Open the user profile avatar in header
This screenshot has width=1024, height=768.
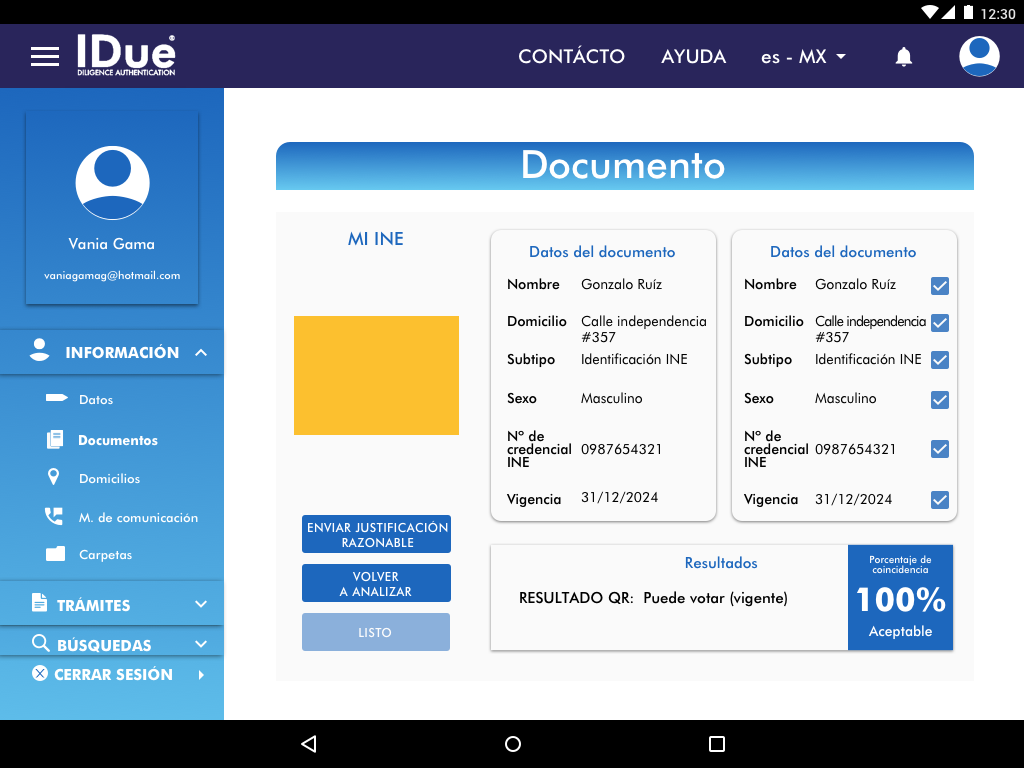coord(979,56)
